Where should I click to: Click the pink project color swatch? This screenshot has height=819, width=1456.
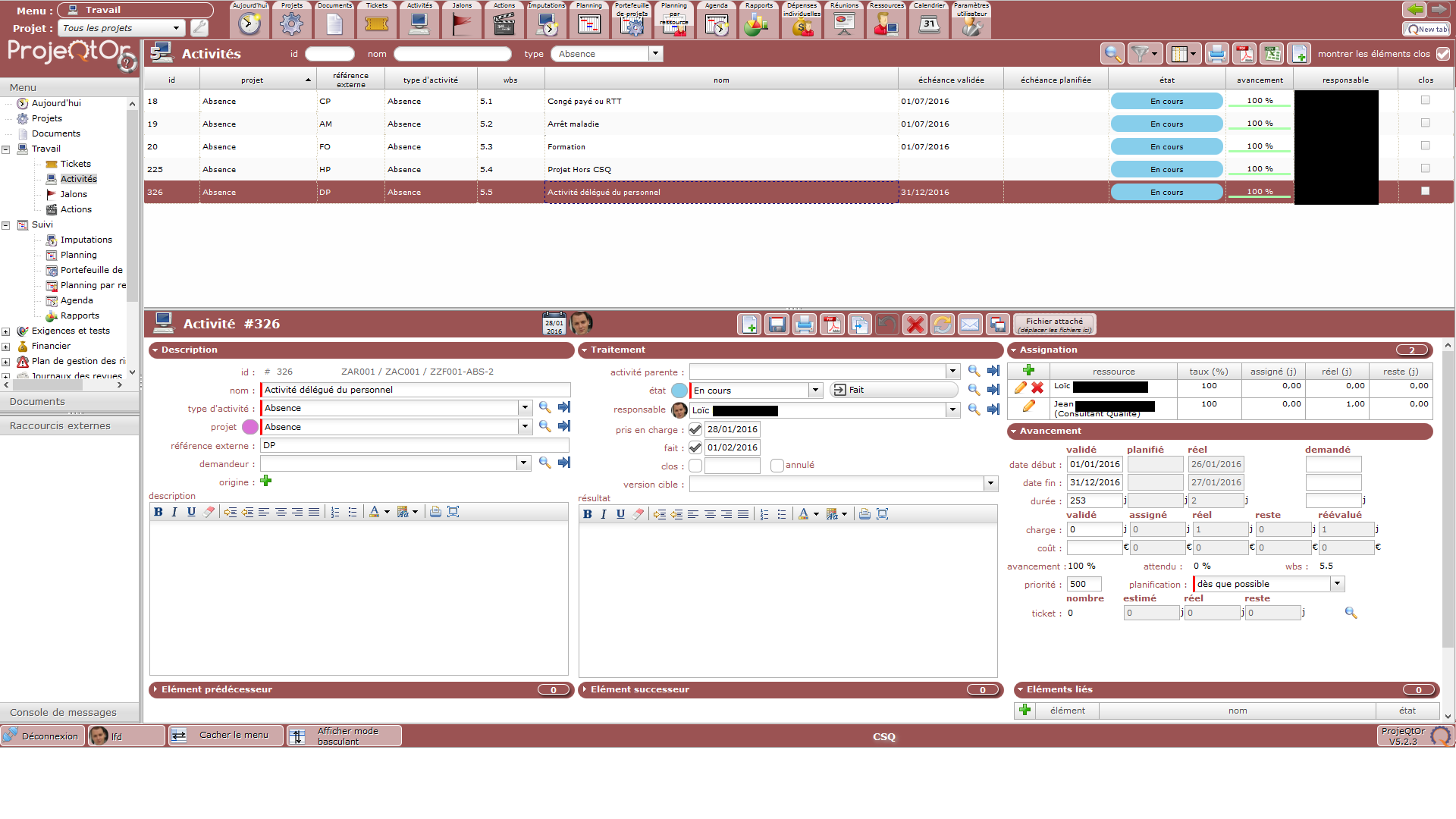[250, 427]
